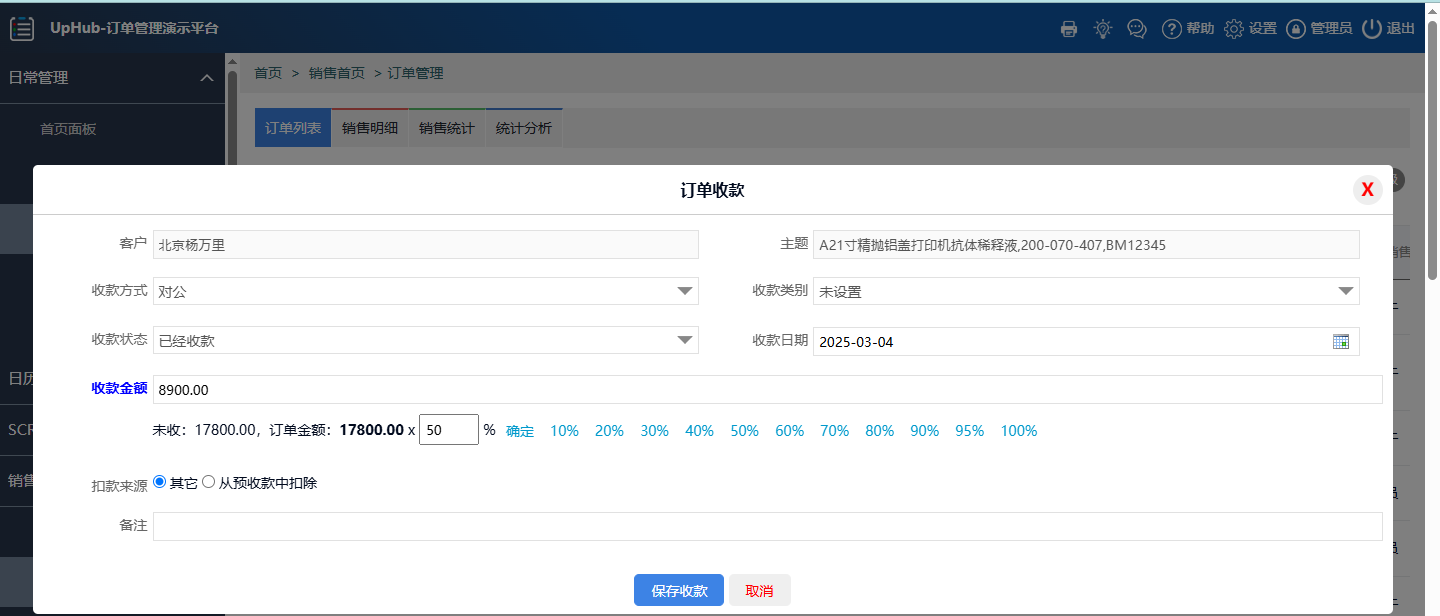The height and width of the screenshot is (616, 1440).
Task: Switch to the 销售明细 tab
Action: 369,127
